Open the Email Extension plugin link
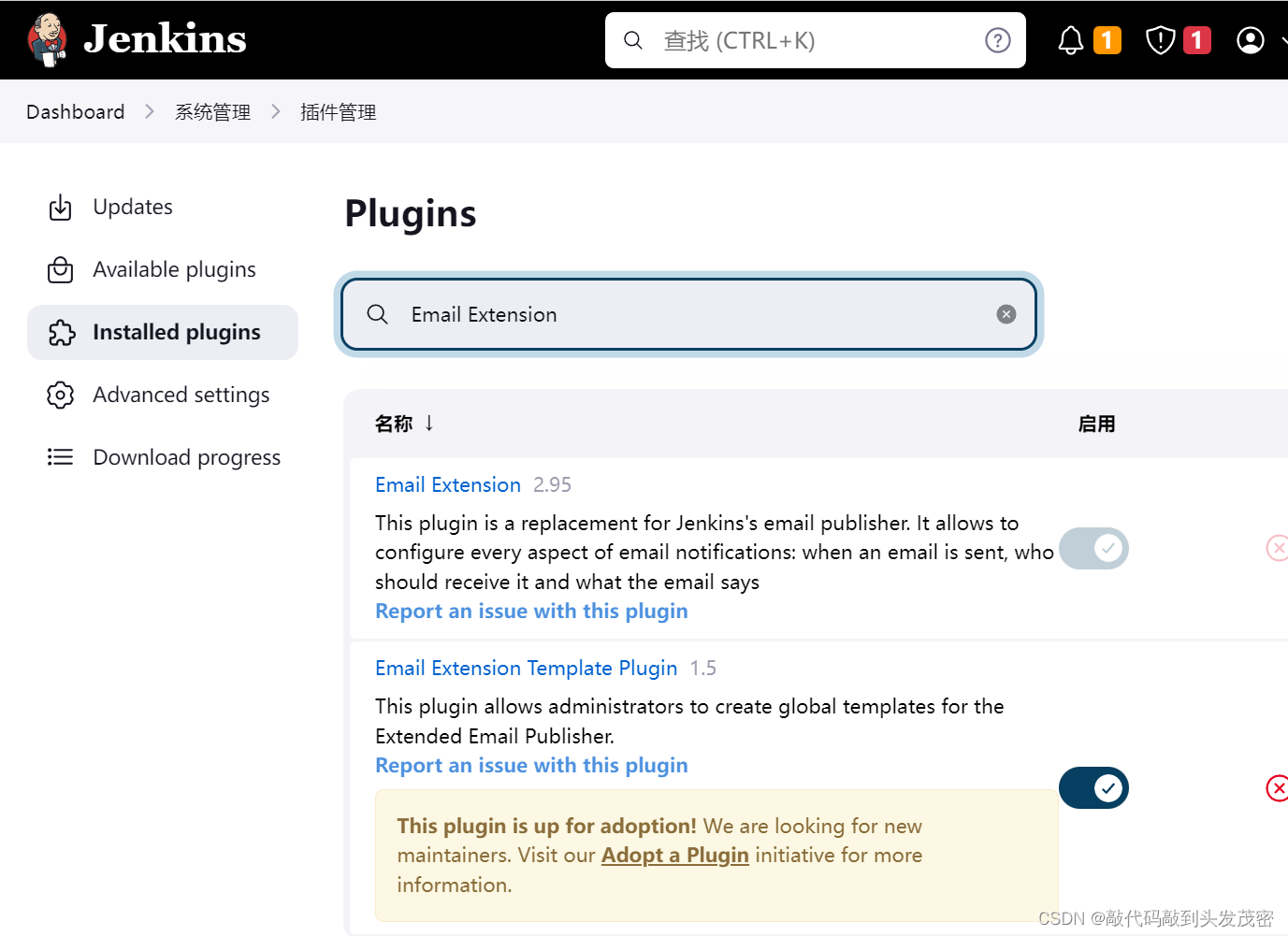This screenshot has width=1288, height=936. click(448, 484)
